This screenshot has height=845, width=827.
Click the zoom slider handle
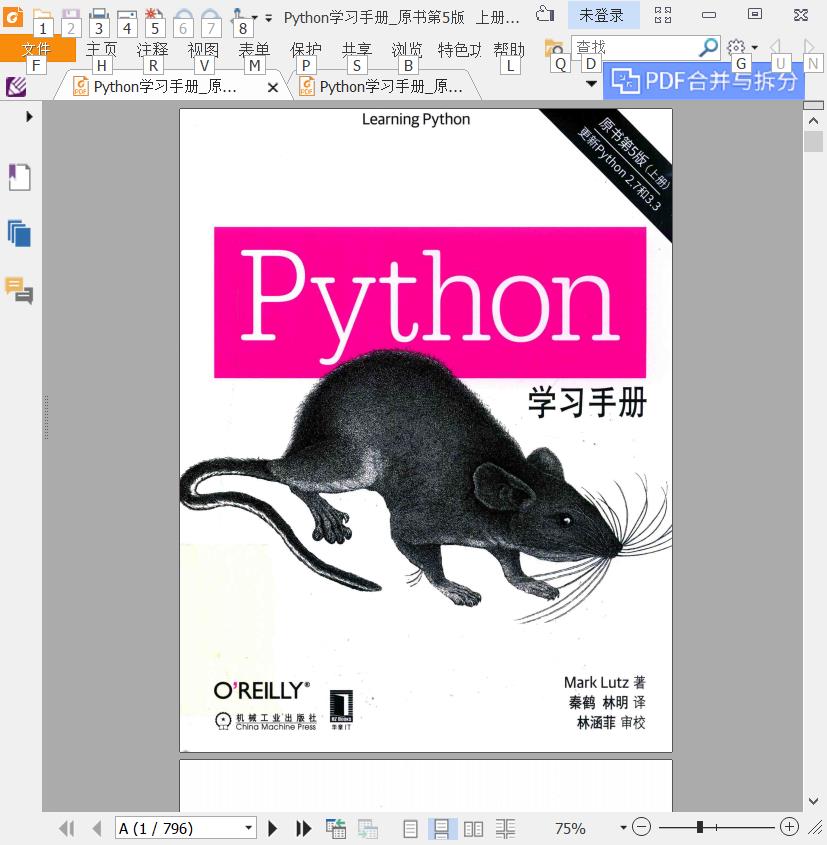click(x=699, y=827)
